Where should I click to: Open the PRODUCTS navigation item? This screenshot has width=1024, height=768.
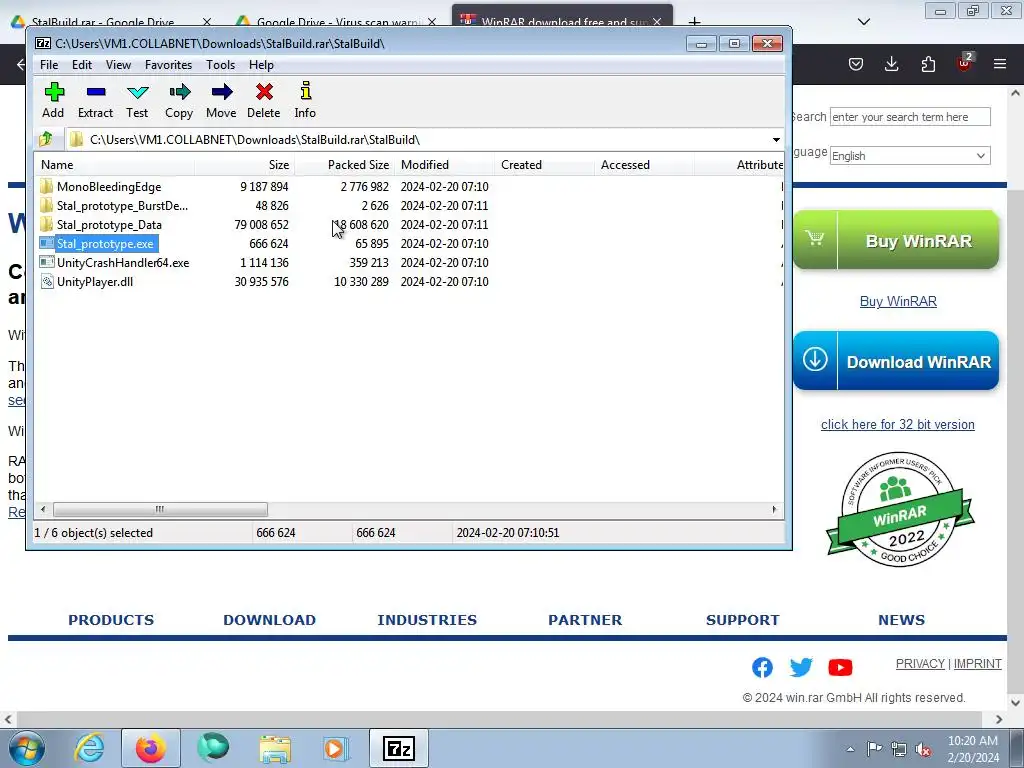coord(111,620)
